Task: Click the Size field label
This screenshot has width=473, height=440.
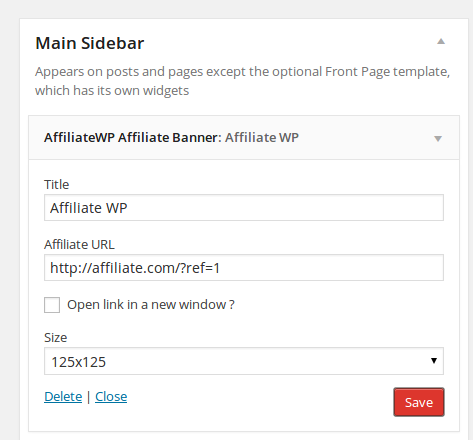Action: pyautogui.click(x=56, y=338)
